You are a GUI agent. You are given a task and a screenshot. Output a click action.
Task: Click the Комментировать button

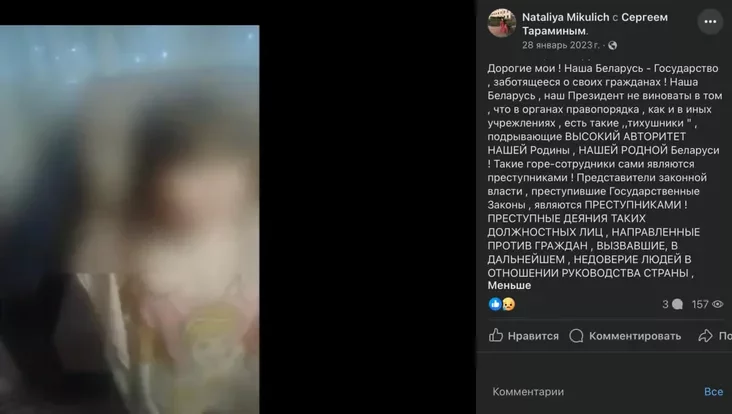point(625,336)
